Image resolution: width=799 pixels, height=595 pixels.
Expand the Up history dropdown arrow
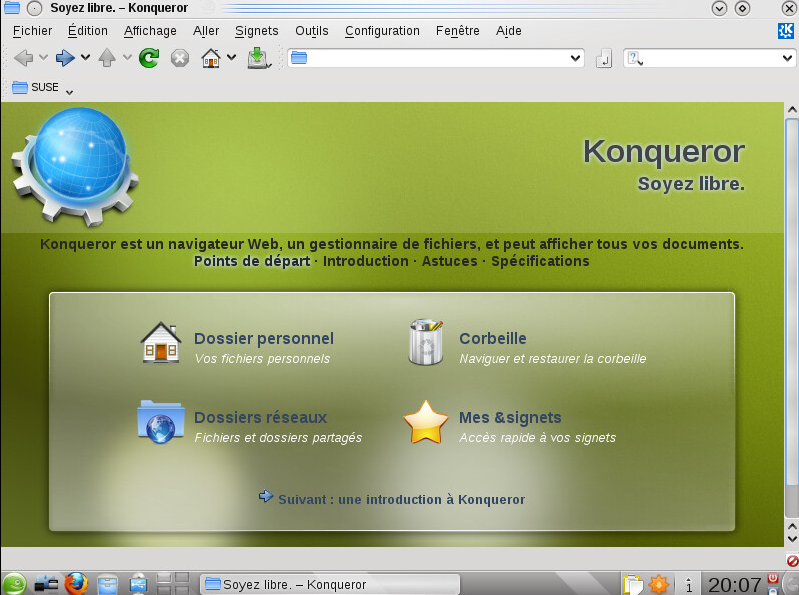pyautogui.click(x=127, y=58)
